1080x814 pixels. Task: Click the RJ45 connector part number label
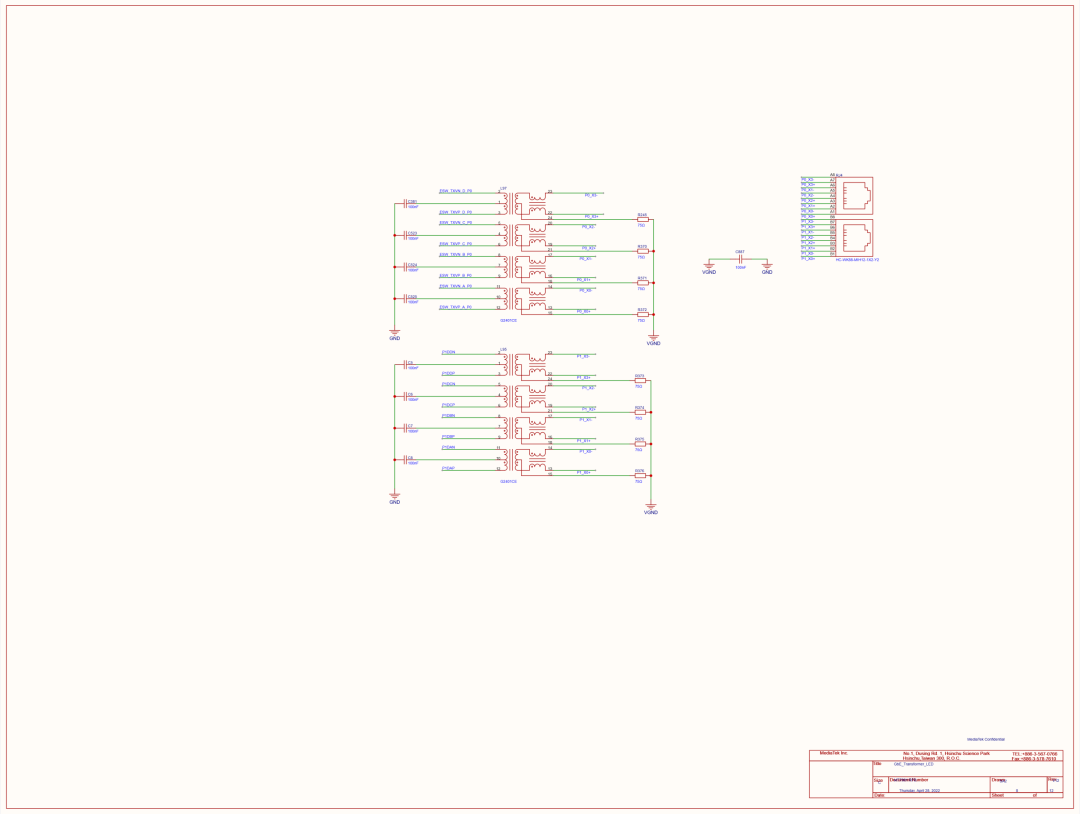(x=857, y=260)
